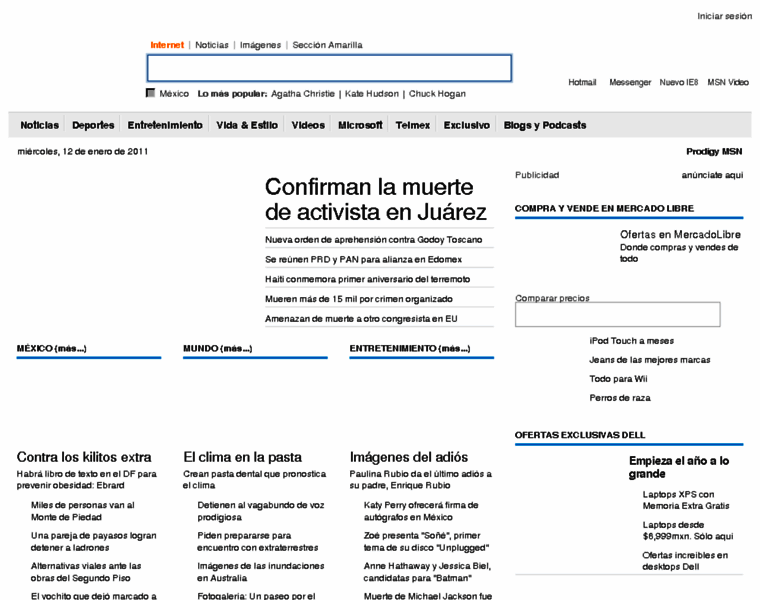Click the Prodigy MSN text
Screen dimensions: 760x600
pos(714,152)
